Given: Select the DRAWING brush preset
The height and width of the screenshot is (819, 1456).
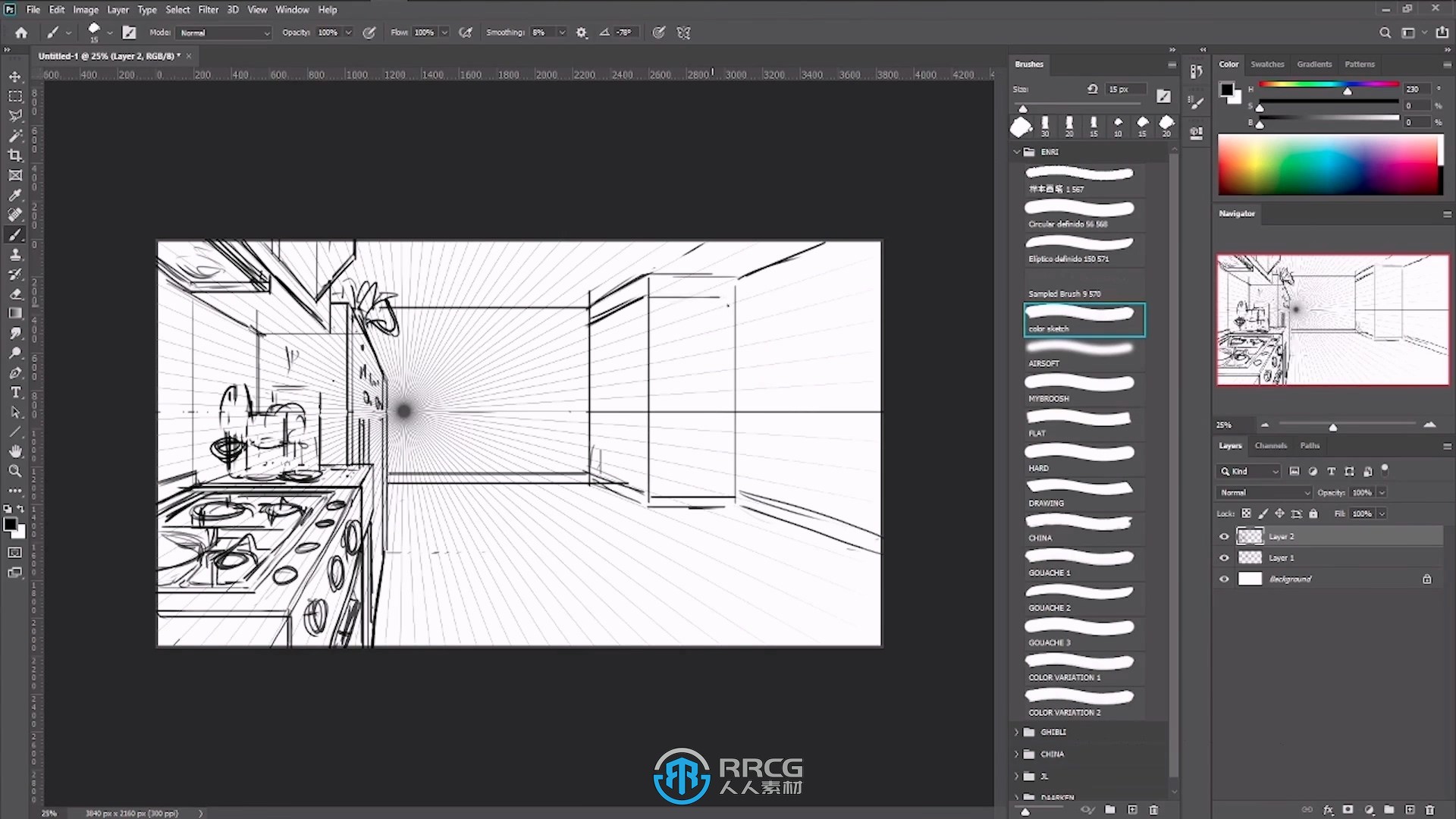Looking at the screenshot, I should (1084, 494).
